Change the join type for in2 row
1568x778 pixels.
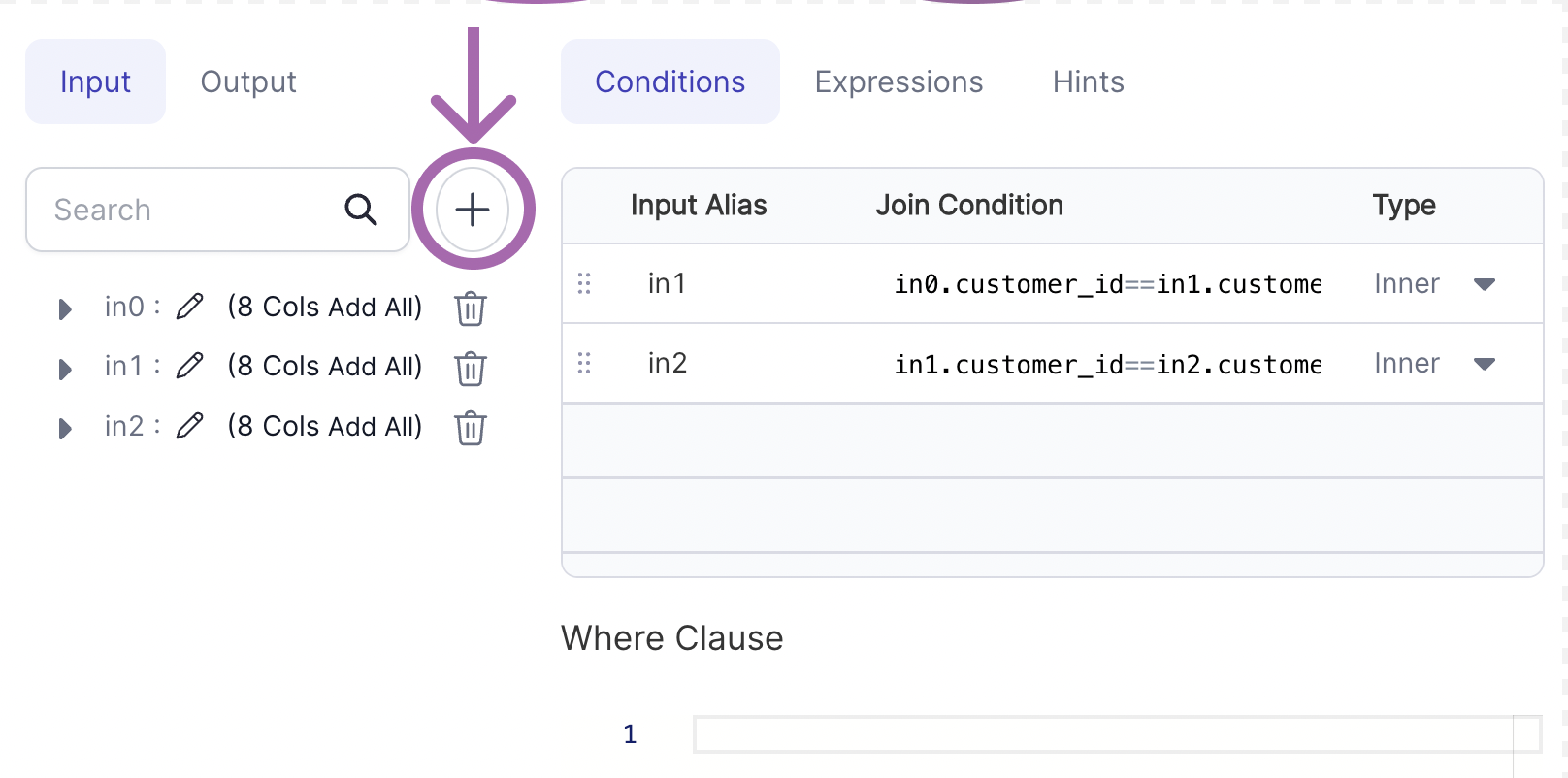(x=1486, y=364)
